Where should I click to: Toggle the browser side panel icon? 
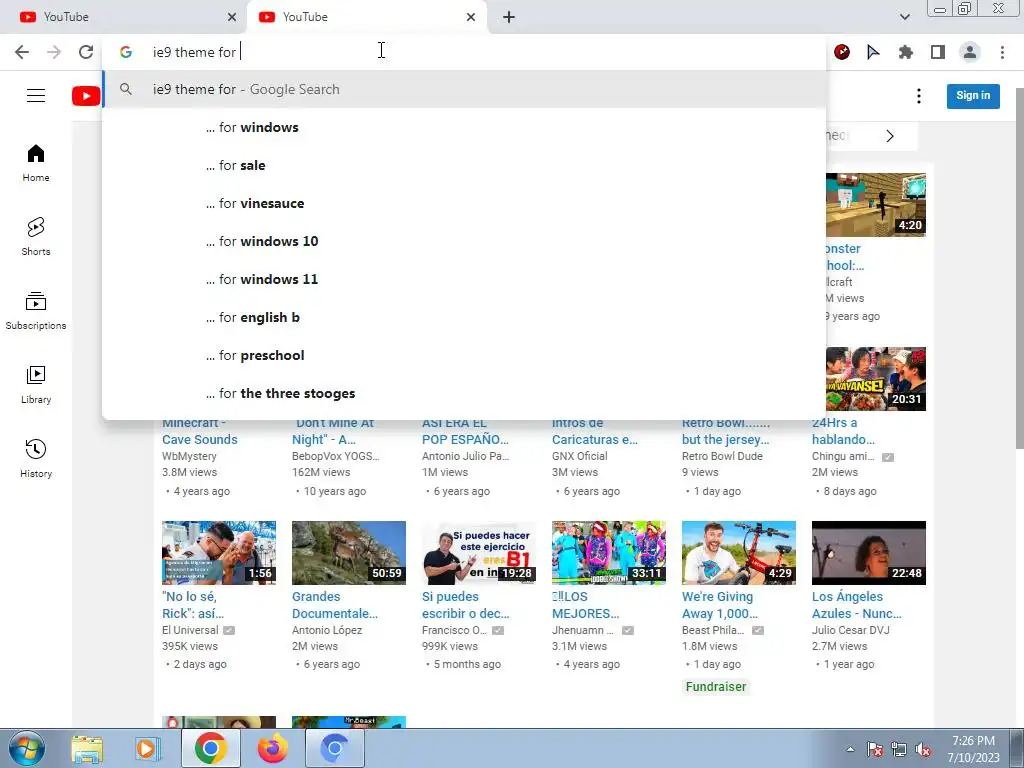[x=938, y=52]
